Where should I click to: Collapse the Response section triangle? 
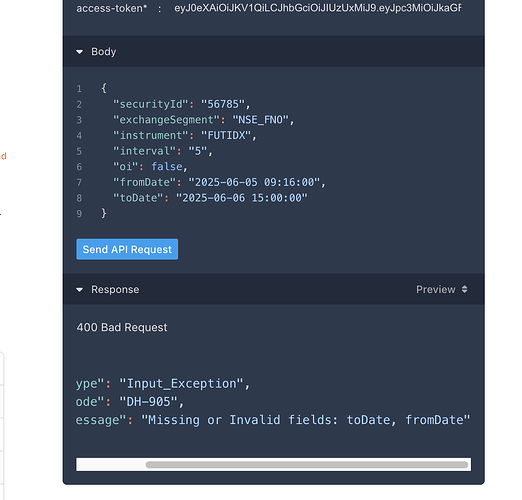(x=79, y=290)
